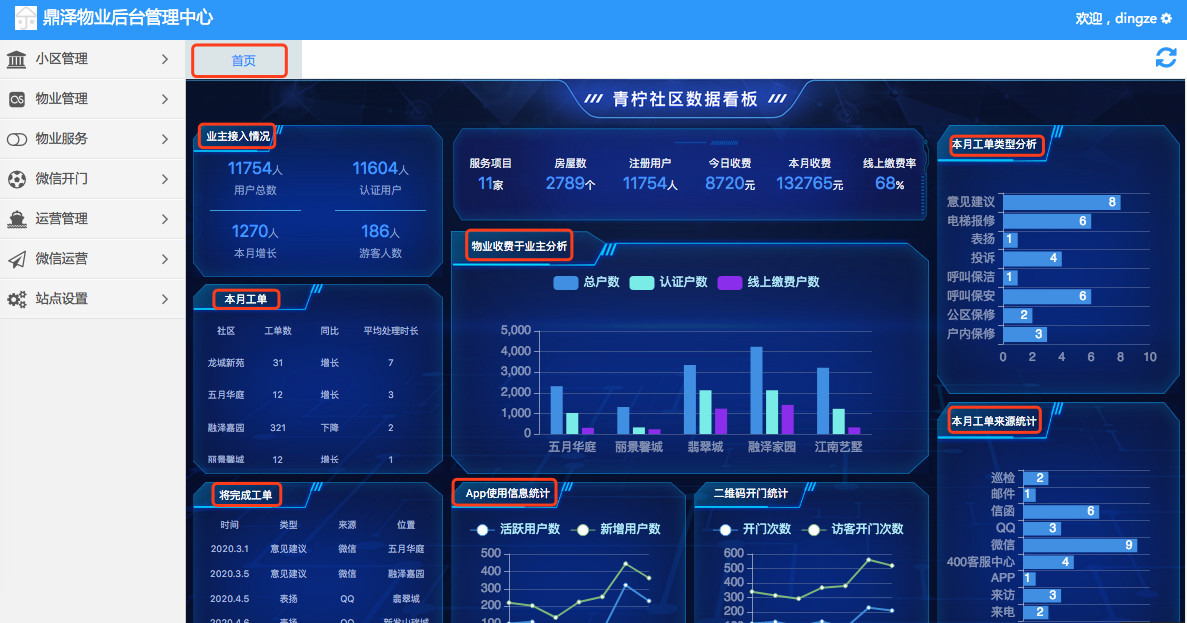Expand the 运营管理 chevron
Viewport: 1187px width, 623px height.
tap(165, 220)
